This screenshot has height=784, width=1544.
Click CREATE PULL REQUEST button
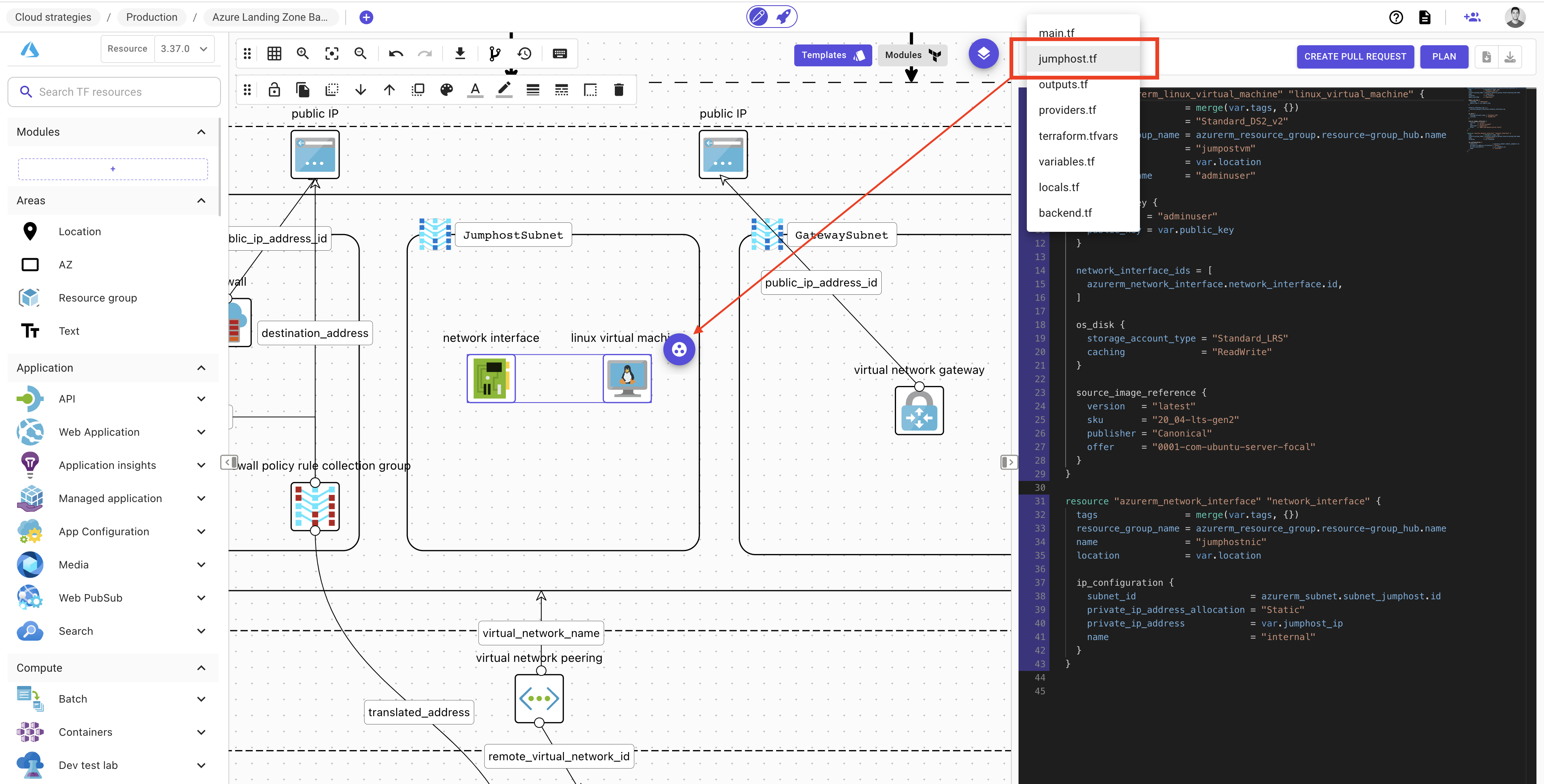coord(1355,56)
